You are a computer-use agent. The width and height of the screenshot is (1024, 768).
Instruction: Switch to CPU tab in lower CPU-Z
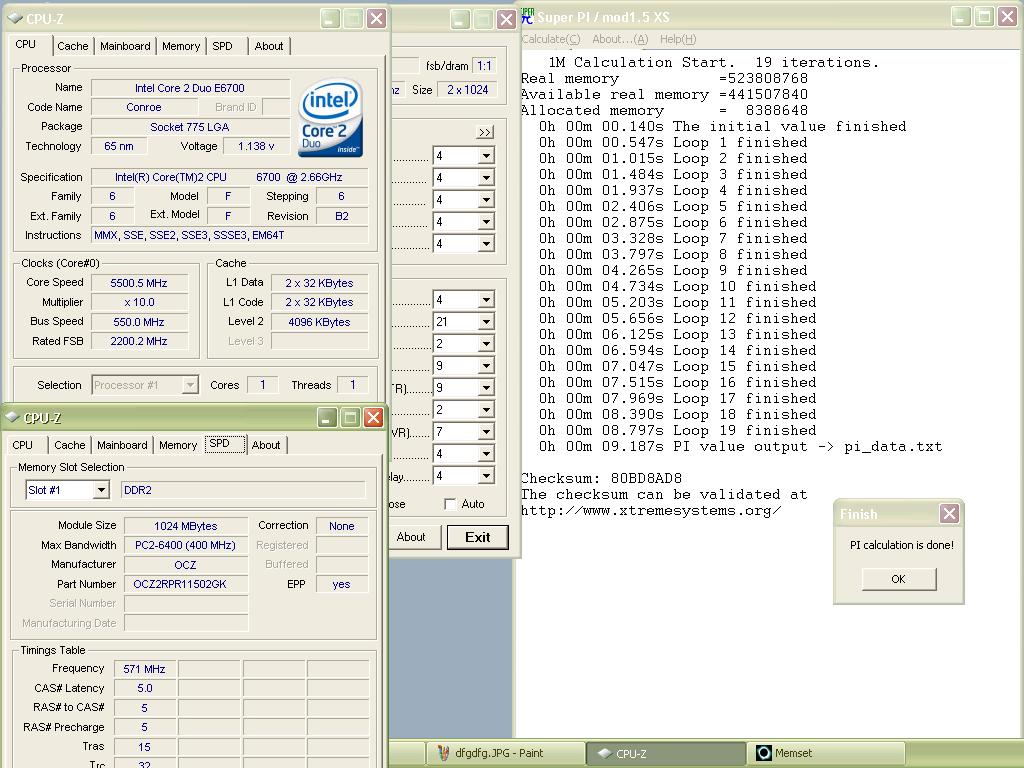[x=22, y=445]
